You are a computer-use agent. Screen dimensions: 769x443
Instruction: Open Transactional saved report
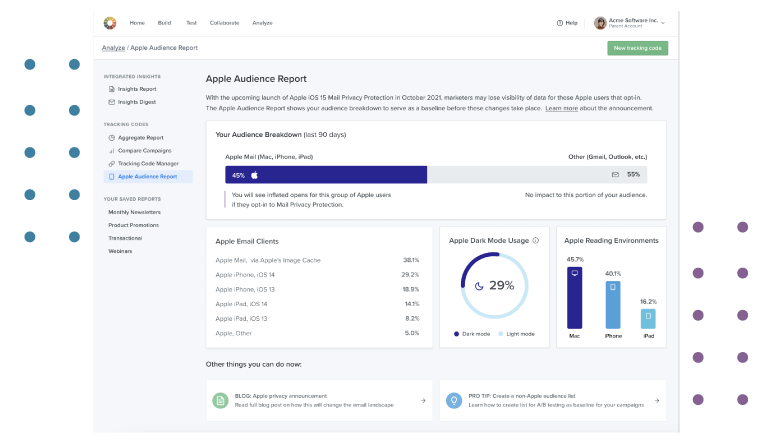point(125,238)
